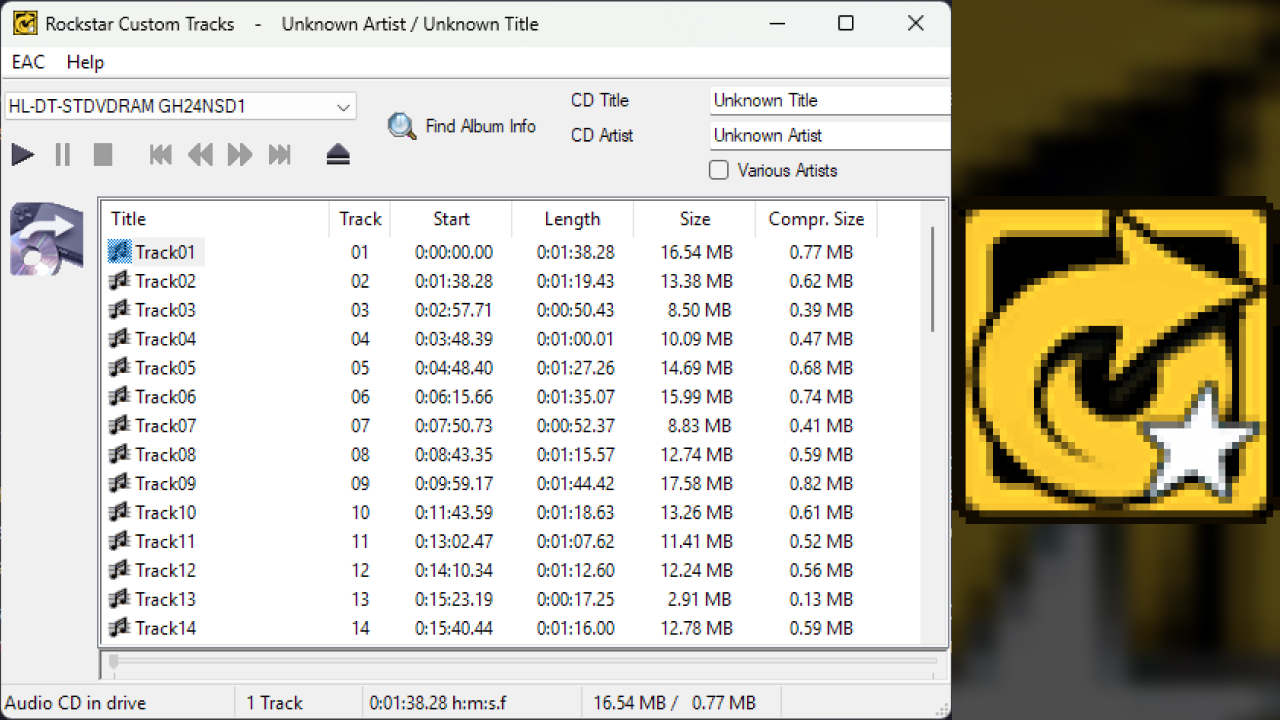
Task: Click the CD Title input field
Action: [x=830, y=100]
